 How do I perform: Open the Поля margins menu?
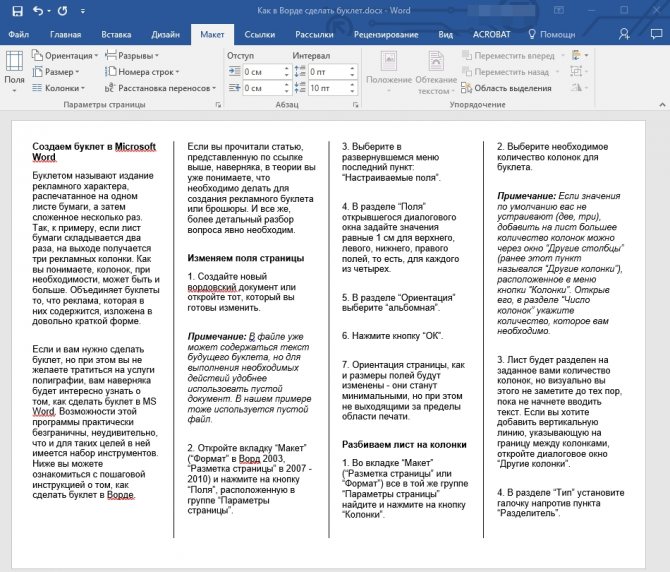(14, 72)
